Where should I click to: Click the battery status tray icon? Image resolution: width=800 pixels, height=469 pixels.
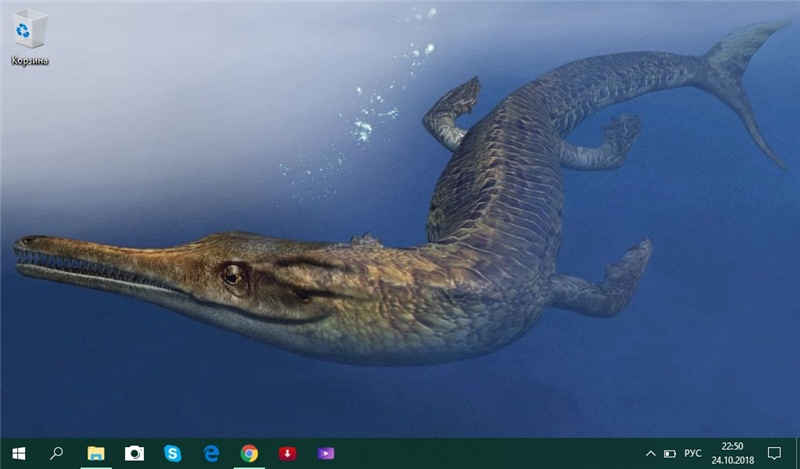(669, 453)
